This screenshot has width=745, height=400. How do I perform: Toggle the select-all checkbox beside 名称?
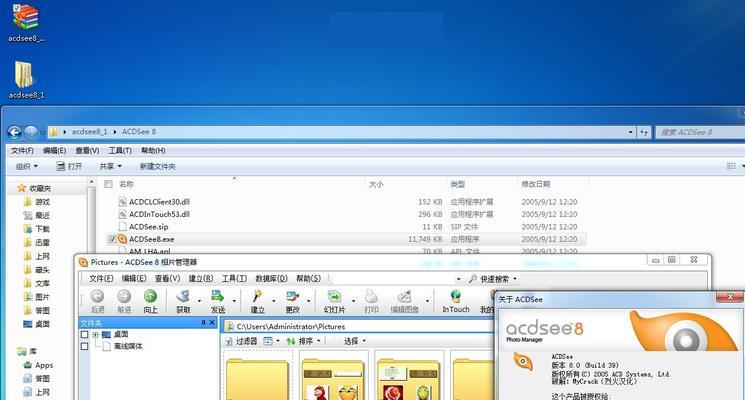(x=108, y=184)
